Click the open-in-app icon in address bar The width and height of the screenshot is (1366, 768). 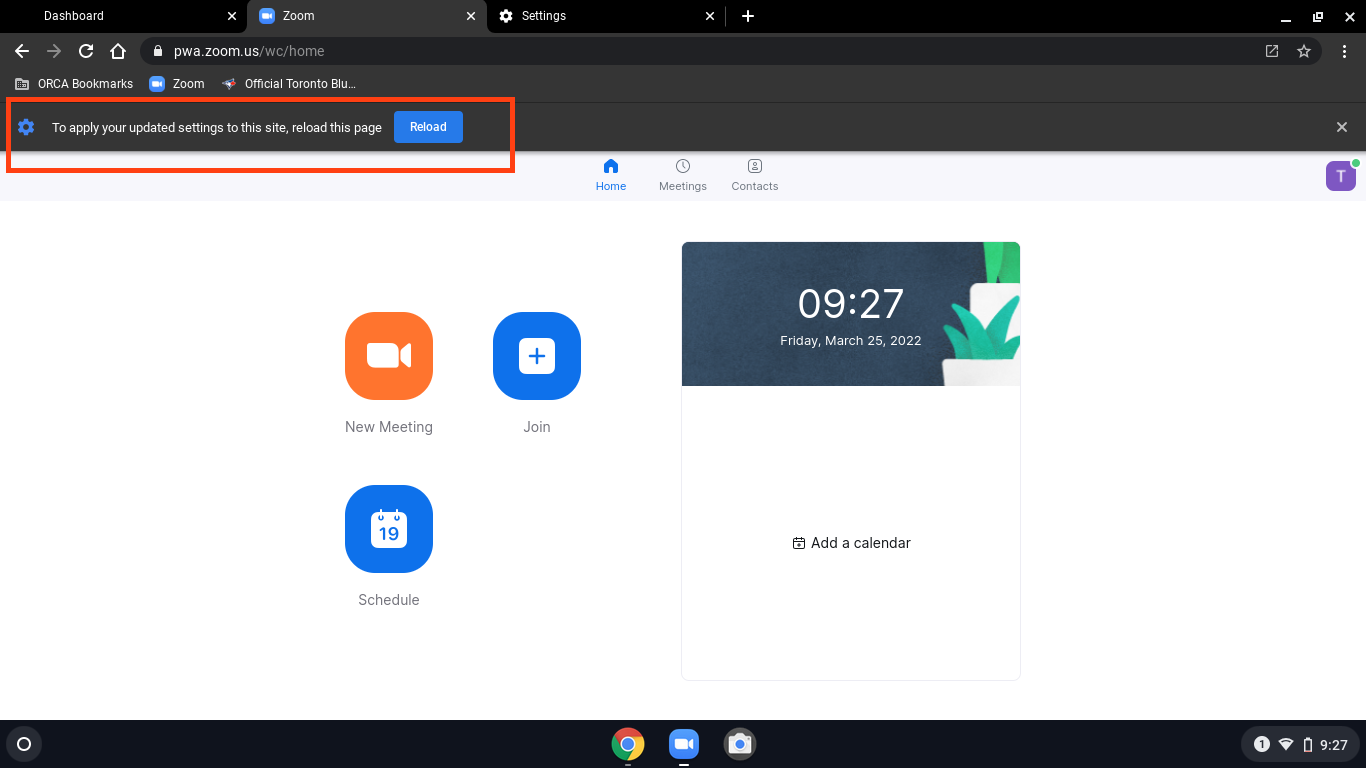coord(1272,51)
